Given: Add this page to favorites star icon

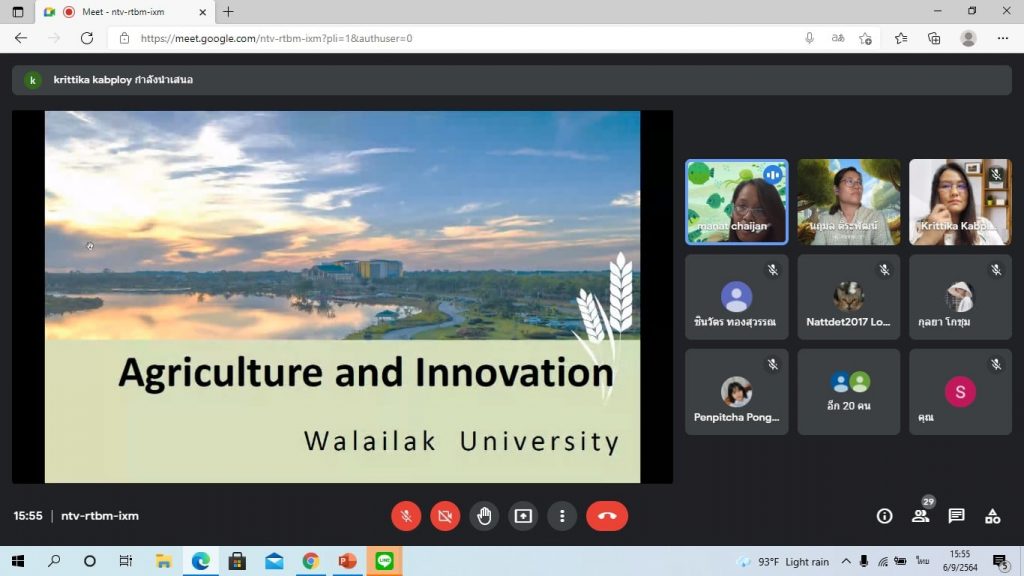Looking at the screenshot, I should point(865,38).
